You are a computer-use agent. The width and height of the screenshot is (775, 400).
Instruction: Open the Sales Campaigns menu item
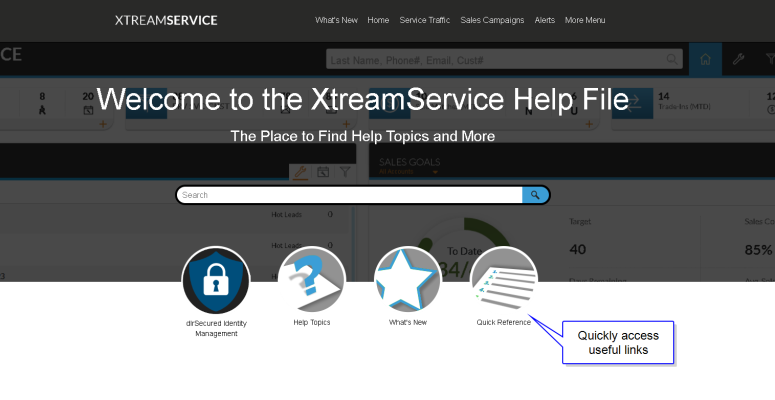(x=492, y=20)
